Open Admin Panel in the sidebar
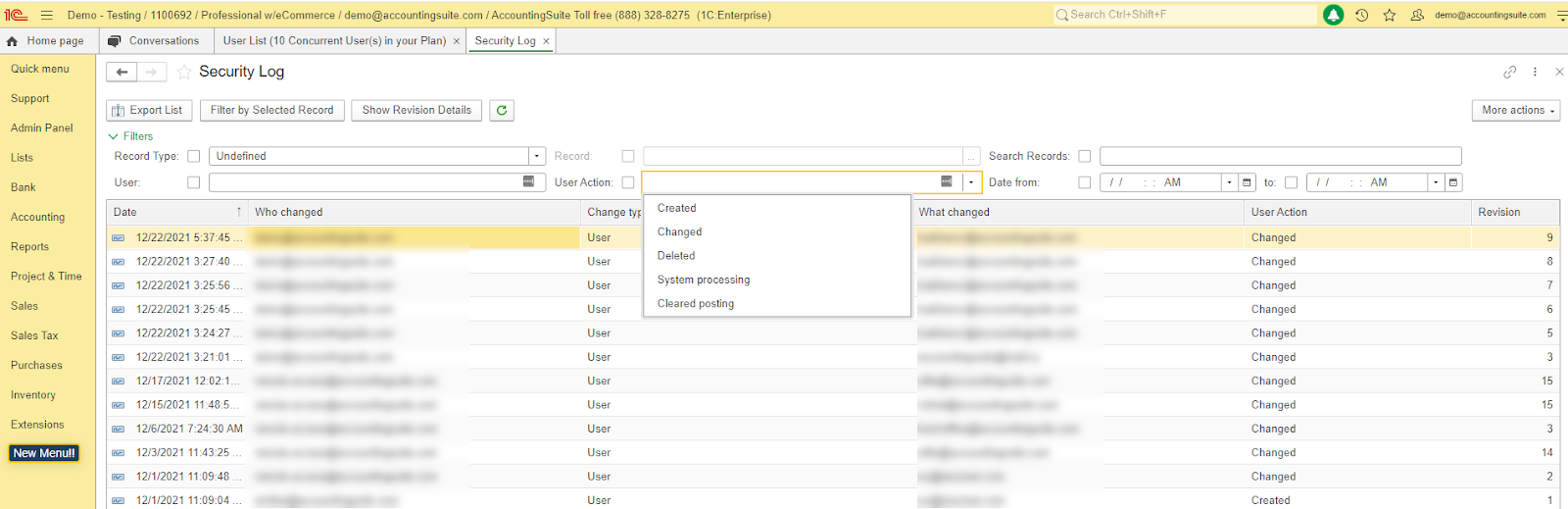 (42, 128)
